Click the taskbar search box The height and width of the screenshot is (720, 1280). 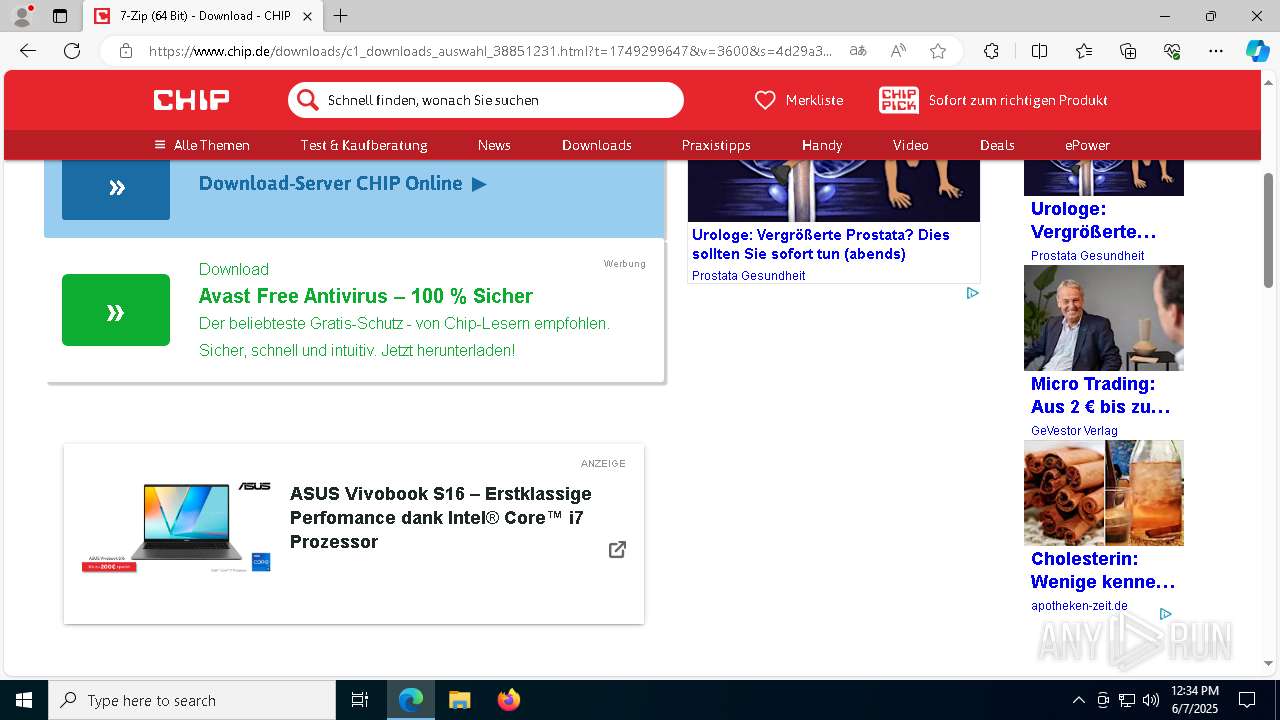point(192,700)
